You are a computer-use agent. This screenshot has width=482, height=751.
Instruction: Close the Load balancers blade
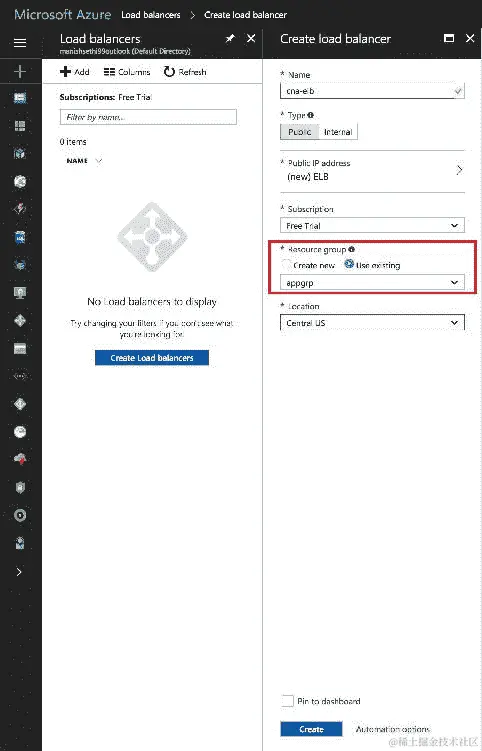(x=251, y=38)
